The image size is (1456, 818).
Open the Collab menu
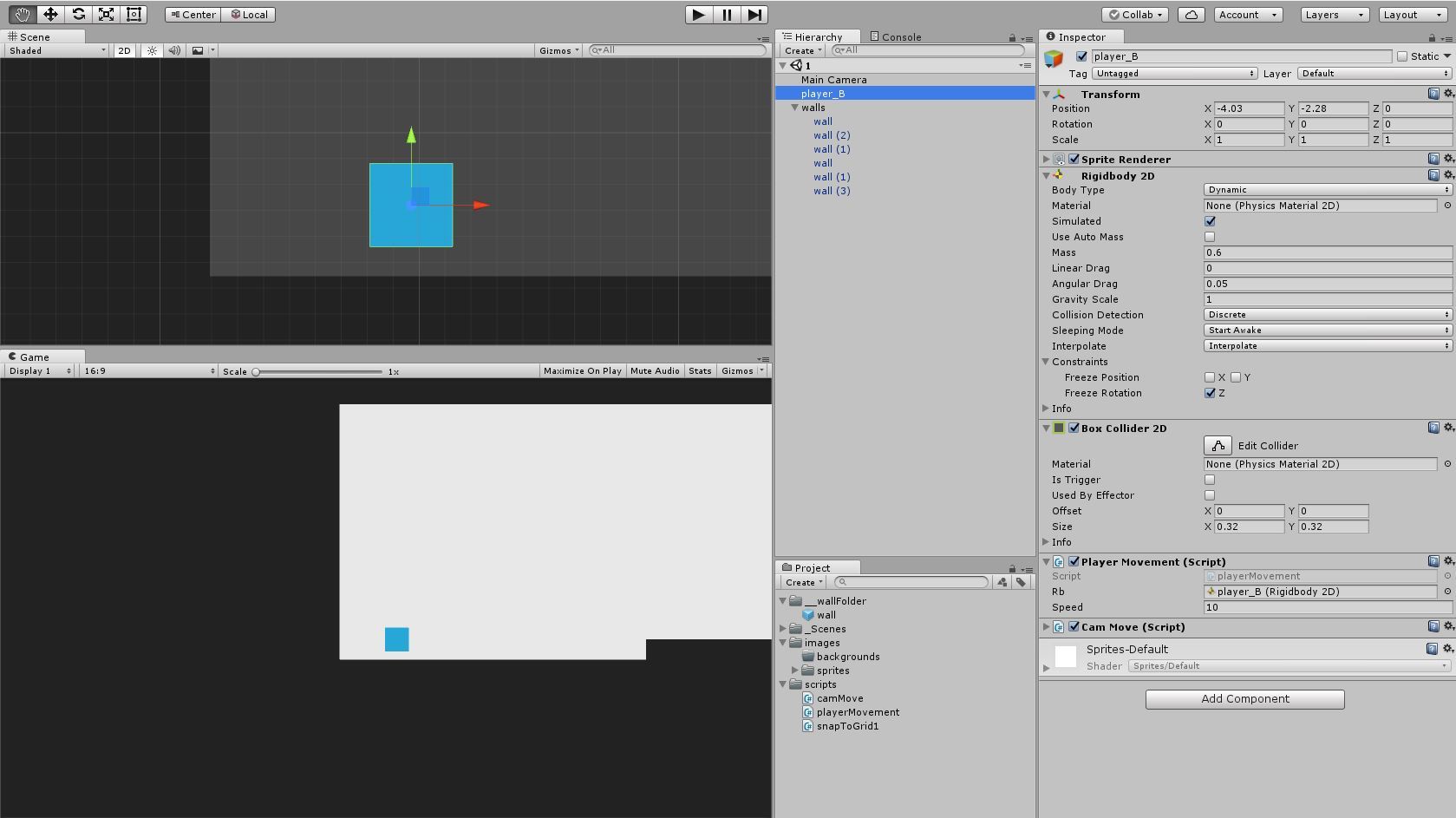click(x=1136, y=15)
